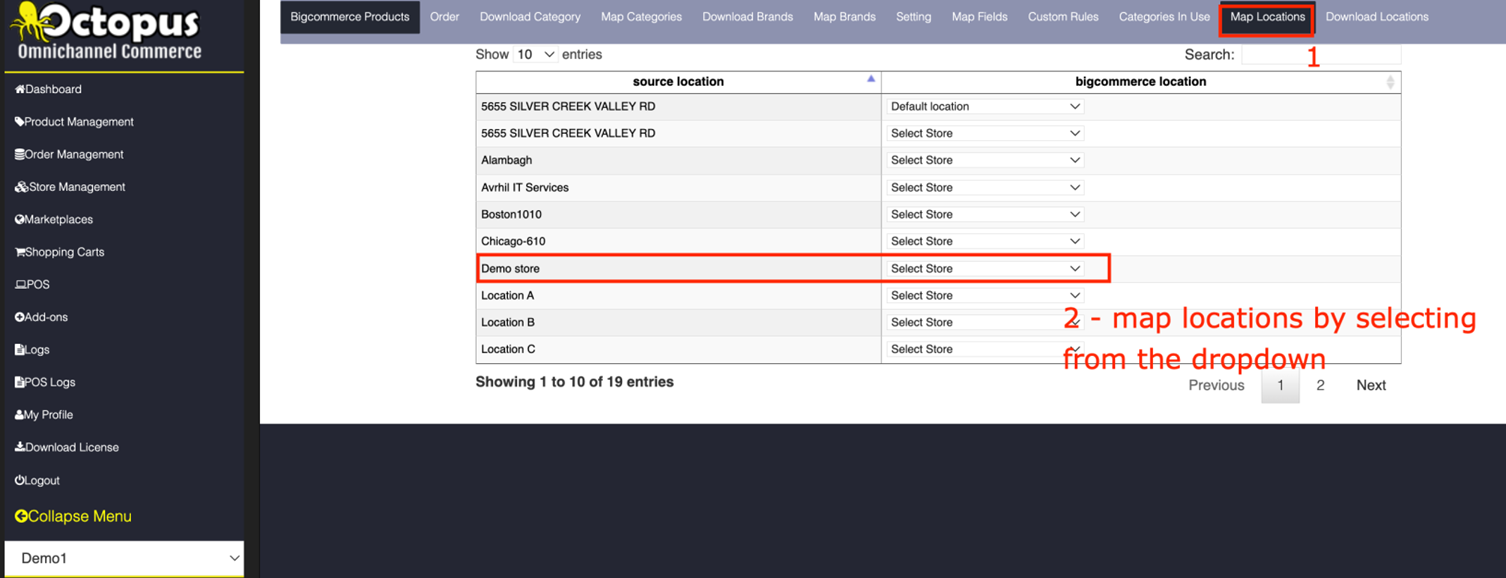Viewport: 1506px width, 578px height.
Task: Click the globe icon beside Marketplaces
Action: click(x=20, y=220)
